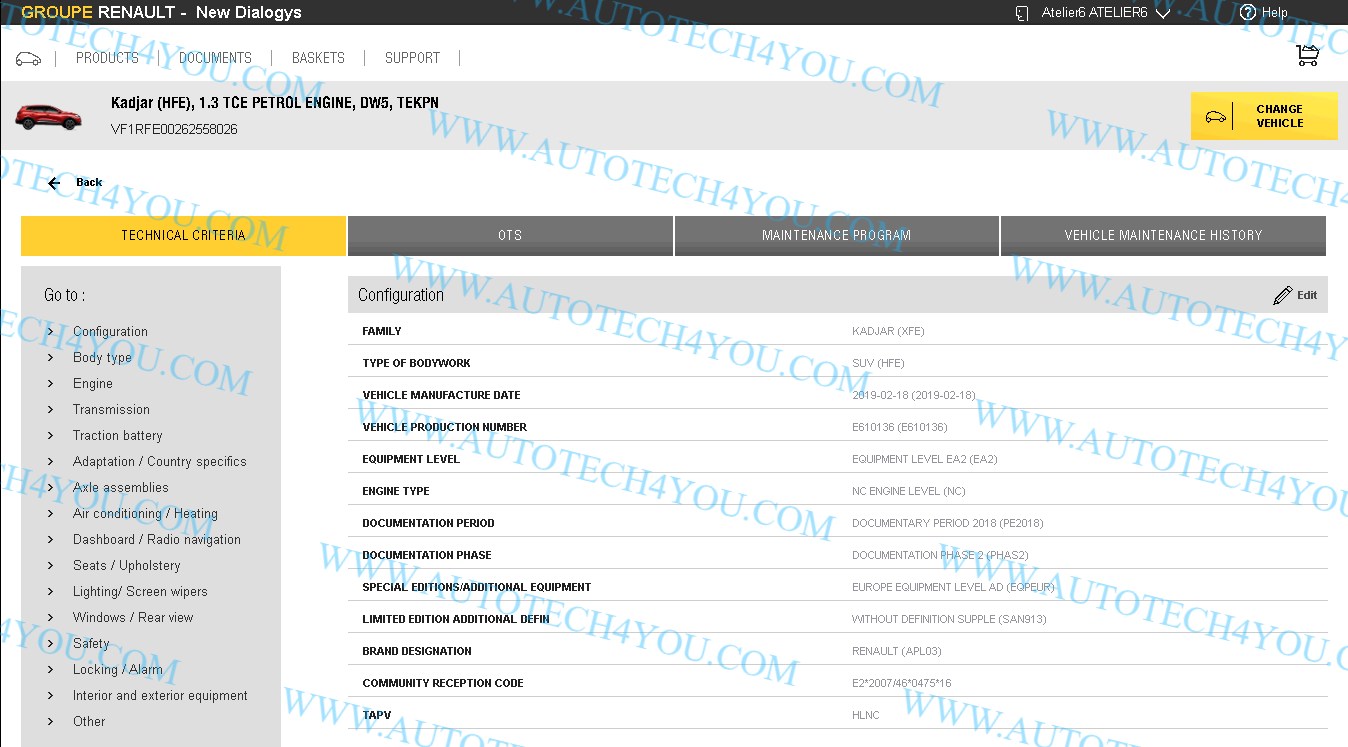
Task: Click the workshop user icon beside Atelier6
Action: pyautogui.click(x=1021, y=13)
